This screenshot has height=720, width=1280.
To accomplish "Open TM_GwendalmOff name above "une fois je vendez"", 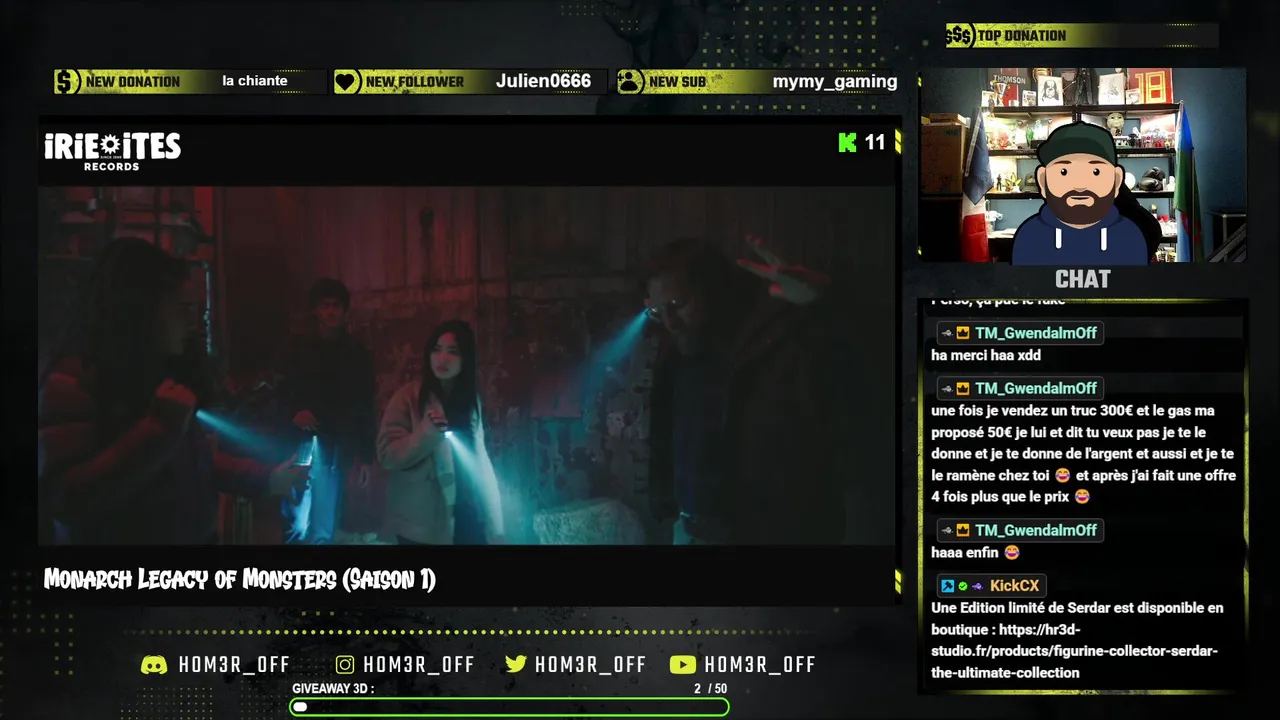I will click(x=1036, y=389).
